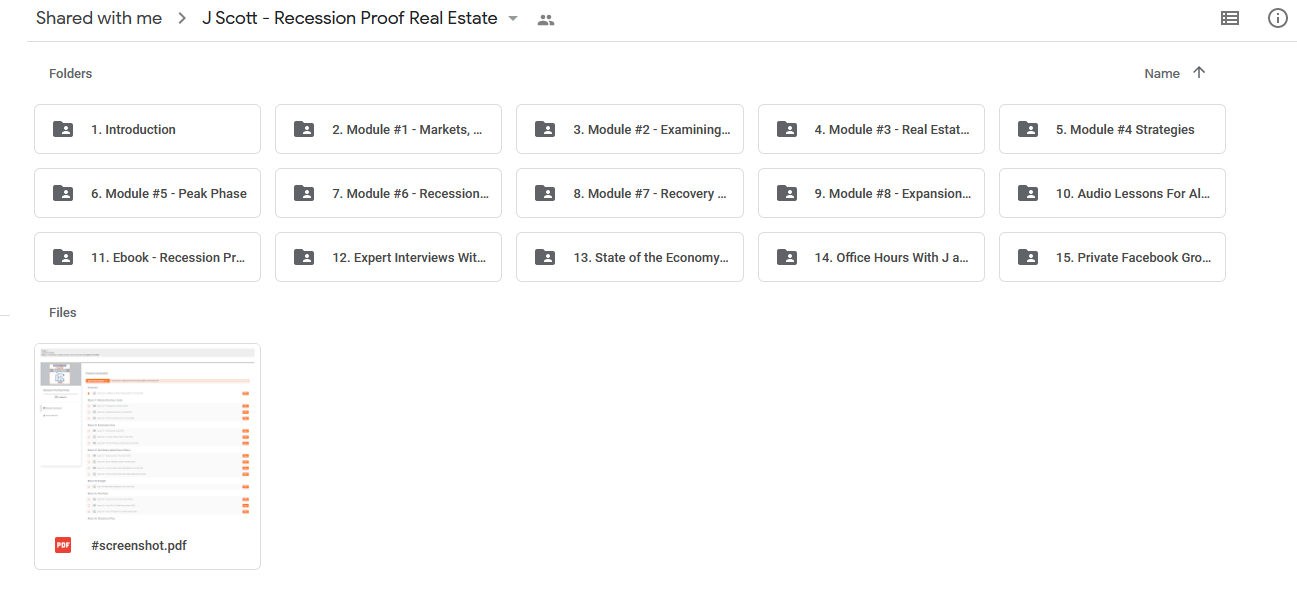This screenshot has height=589, width=1297.
Task: Select the '3. Module #2 - Examining' folder name
Action: pos(652,129)
